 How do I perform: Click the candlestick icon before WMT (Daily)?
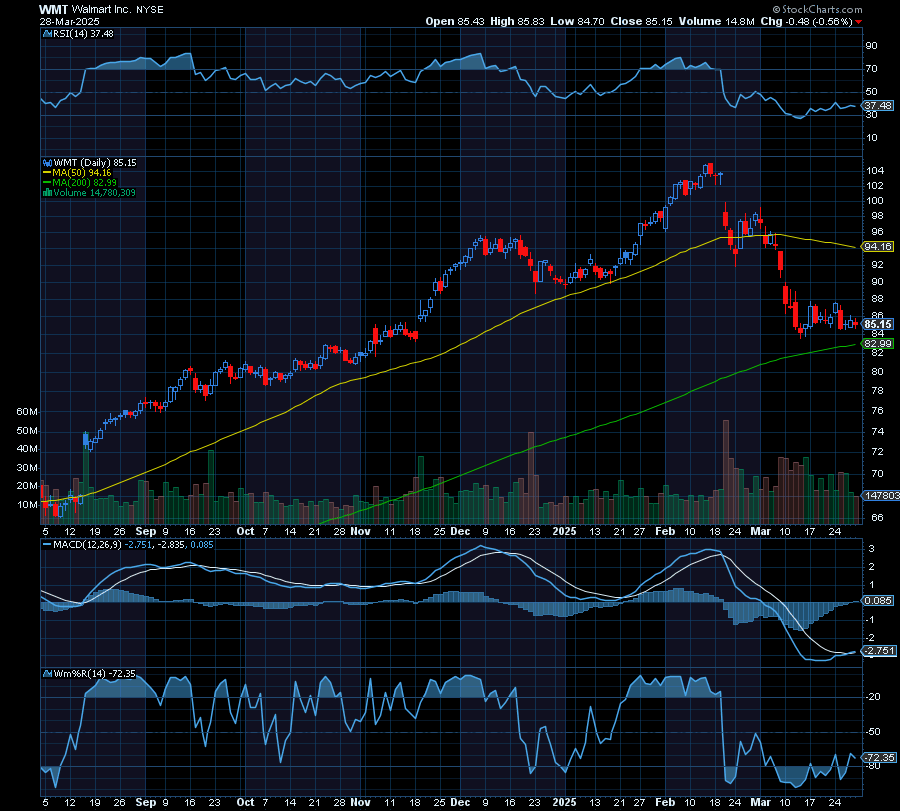[46, 163]
